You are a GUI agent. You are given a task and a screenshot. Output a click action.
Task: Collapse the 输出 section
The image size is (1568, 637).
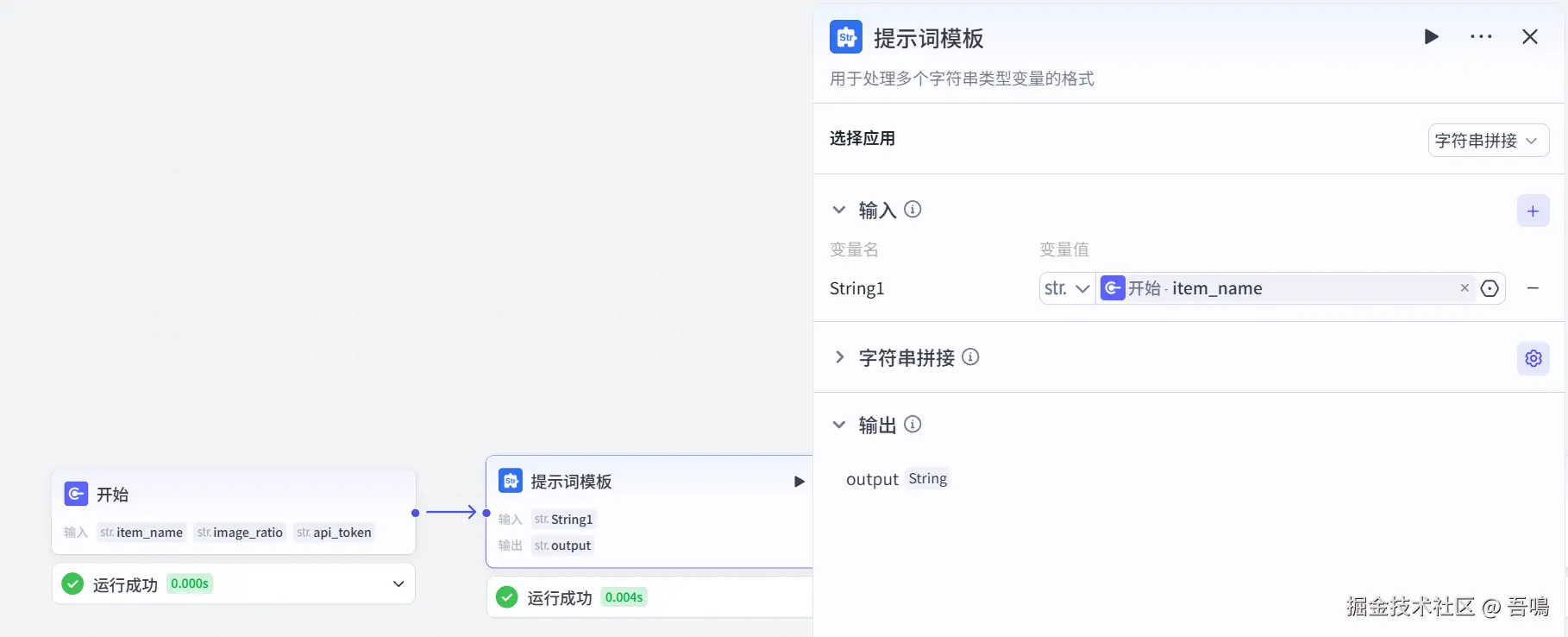[838, 425]
